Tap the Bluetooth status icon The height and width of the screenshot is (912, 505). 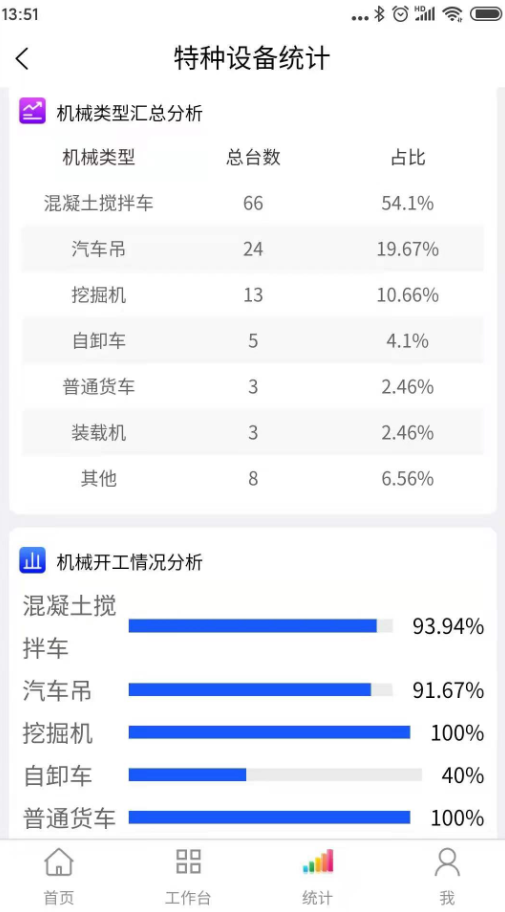pos(379,14)
